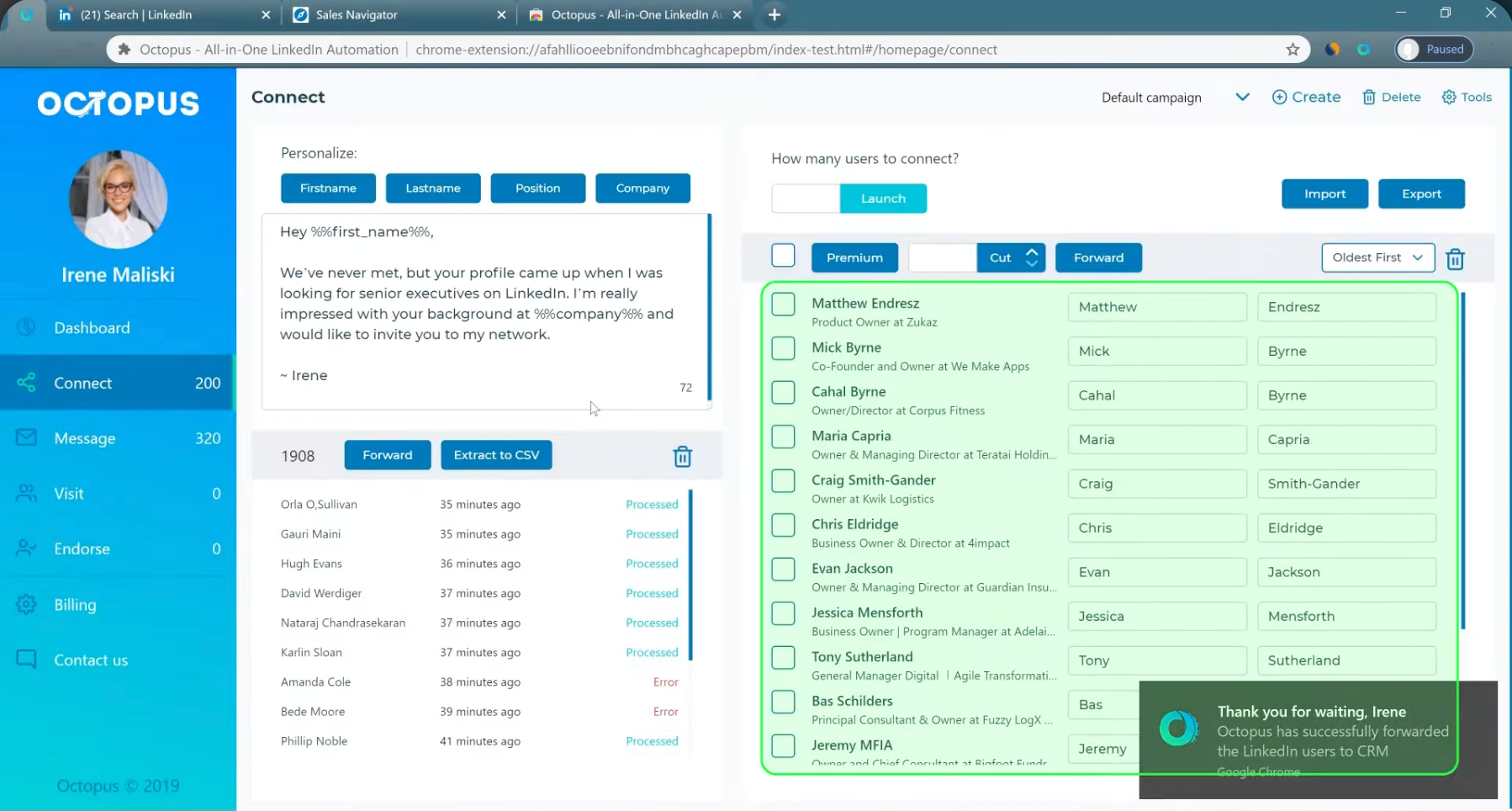This screenshot has height=811, width=1512.
Task: Insert Lastname personalization tag
Action: tap(433, 188)
